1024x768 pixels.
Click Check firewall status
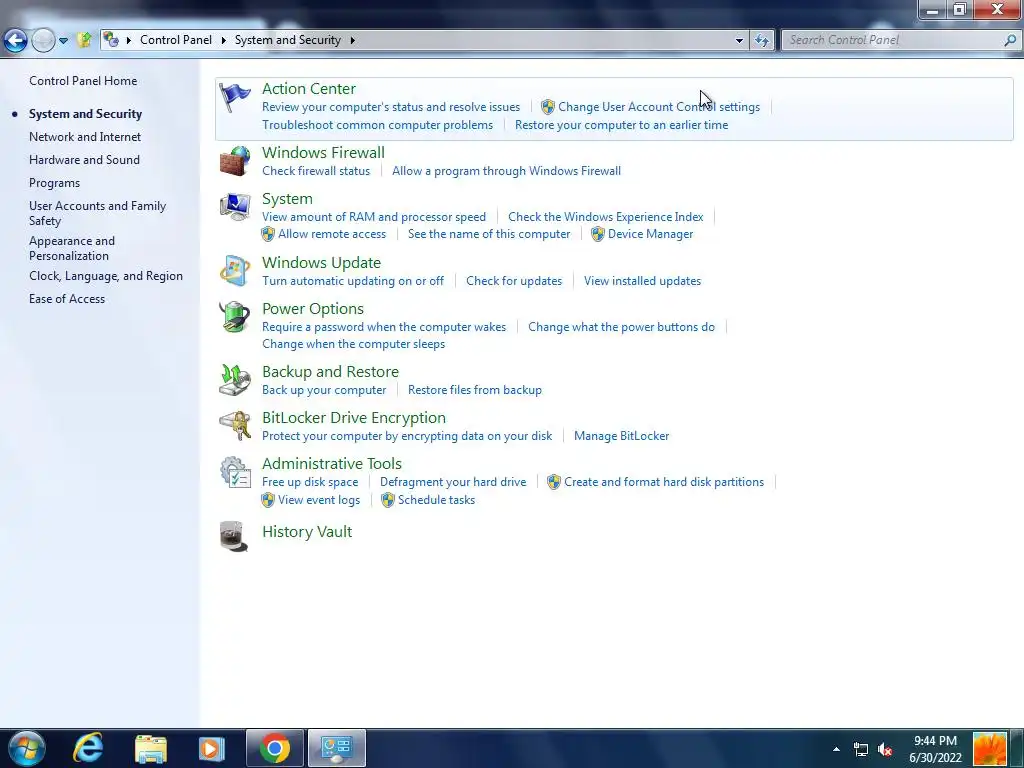coord(316,170)
